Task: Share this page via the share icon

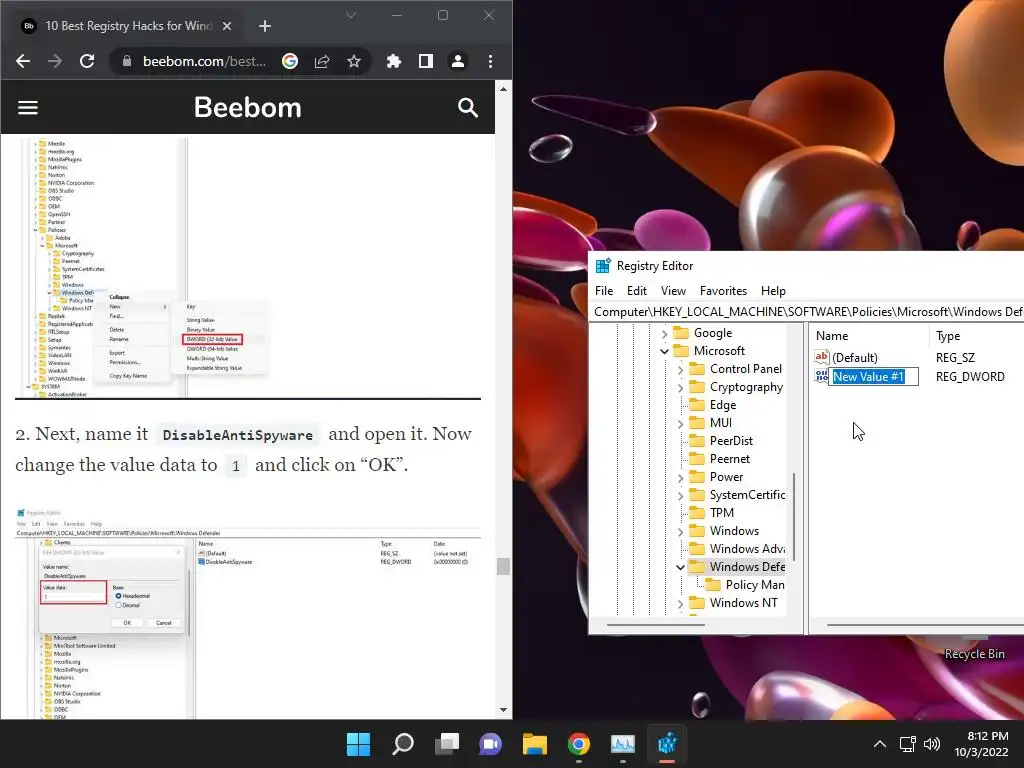Action: pos(322,61)
